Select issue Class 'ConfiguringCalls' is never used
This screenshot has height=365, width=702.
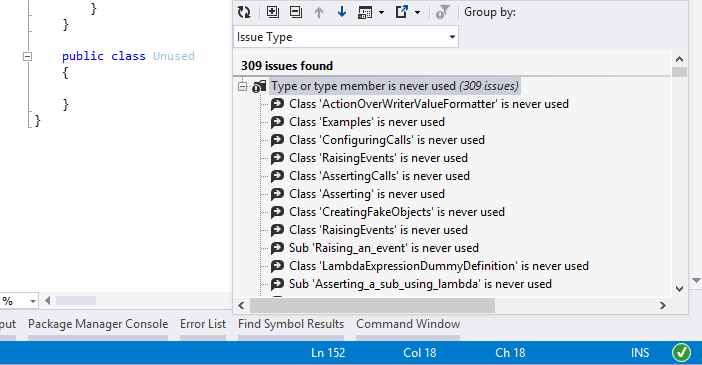(x=387, y=140)
